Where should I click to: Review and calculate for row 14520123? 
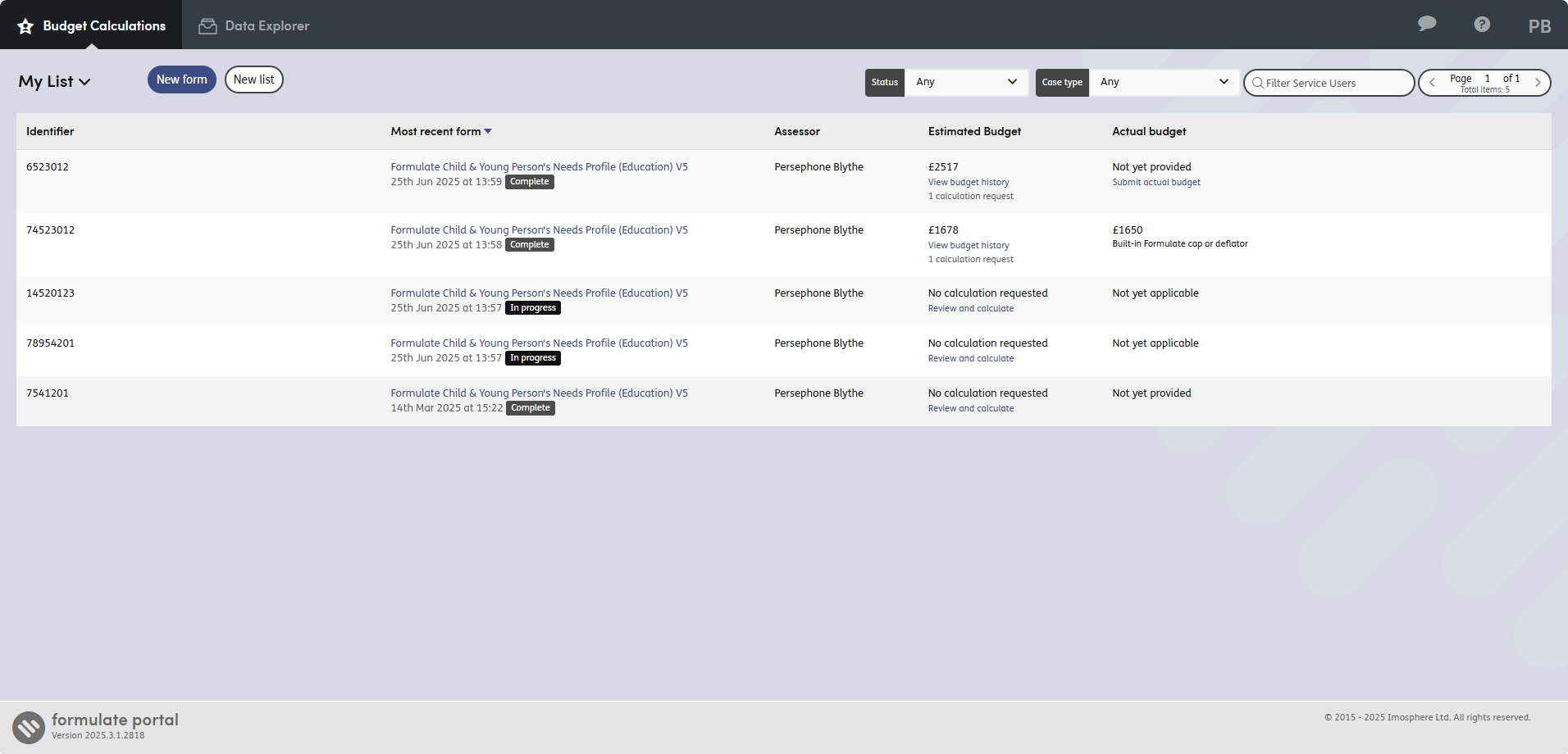click(x=971, y=308)
